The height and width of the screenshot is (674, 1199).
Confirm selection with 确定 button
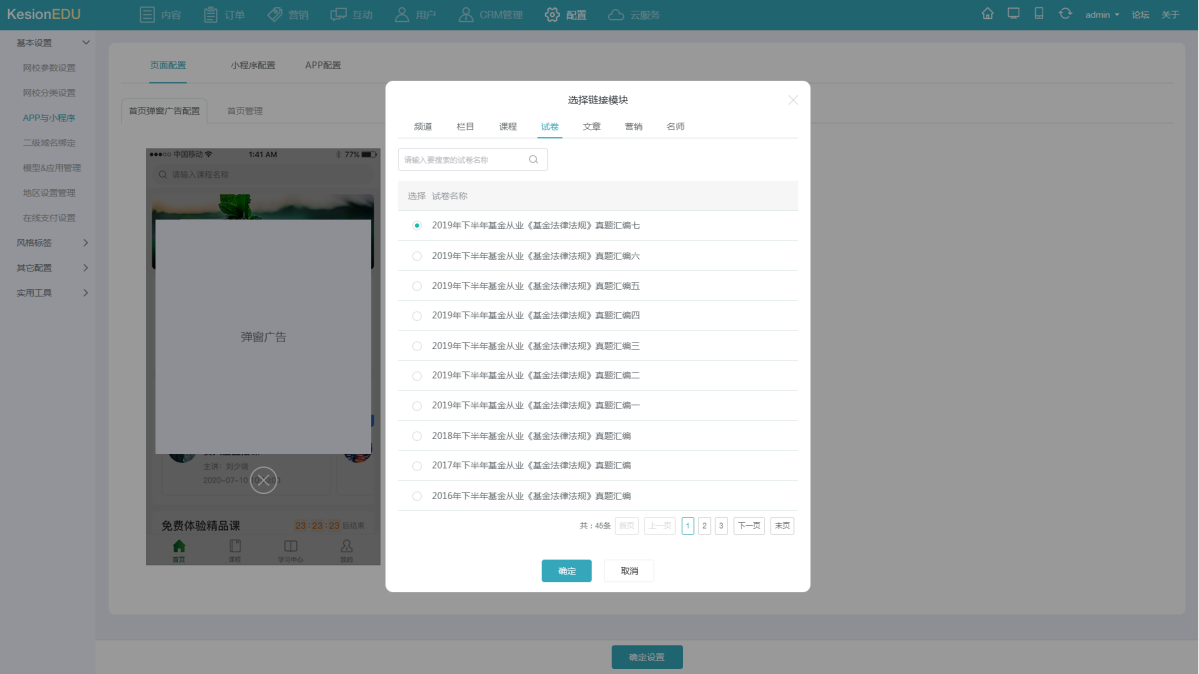point(566,571)
